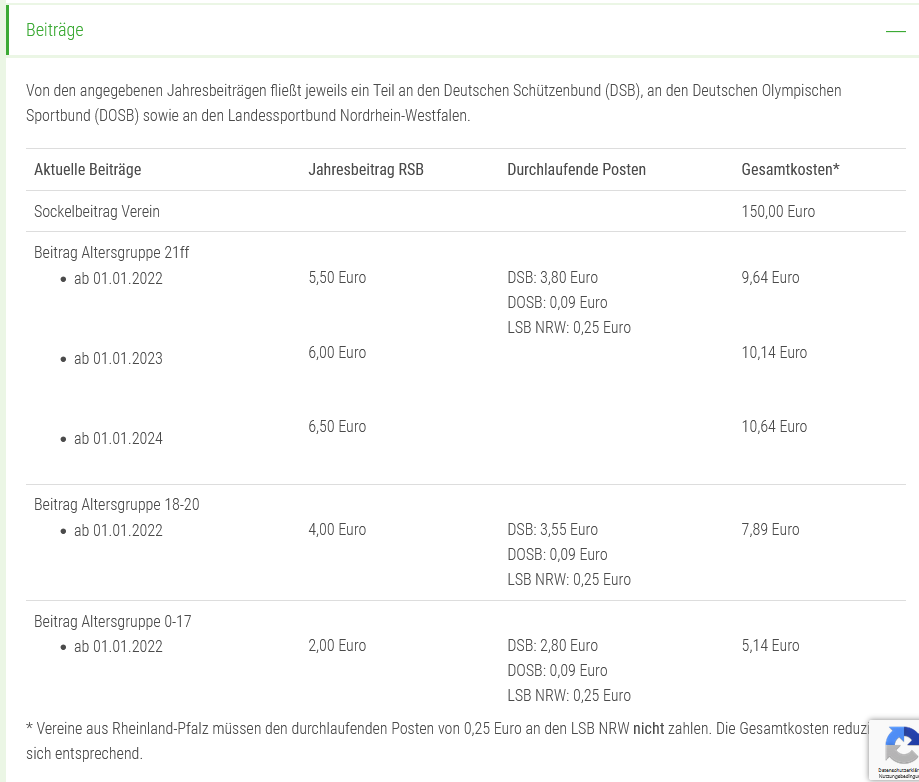Click the reCAPTCHA badge logo
This screenshot has height=782, width=919.
tap(899, 747)
